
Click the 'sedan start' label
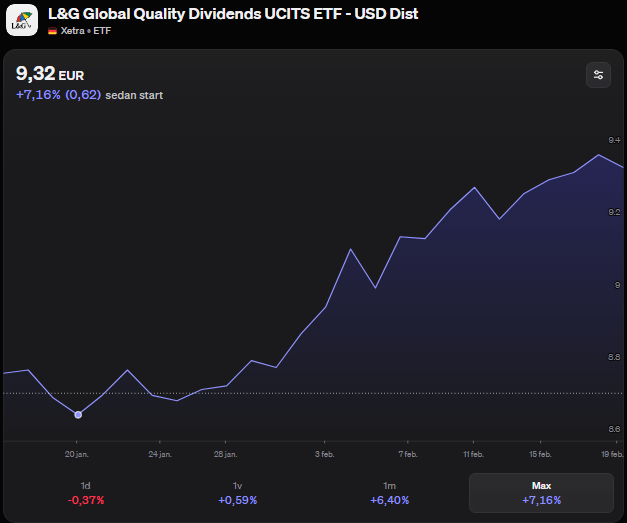pos(134,95)
